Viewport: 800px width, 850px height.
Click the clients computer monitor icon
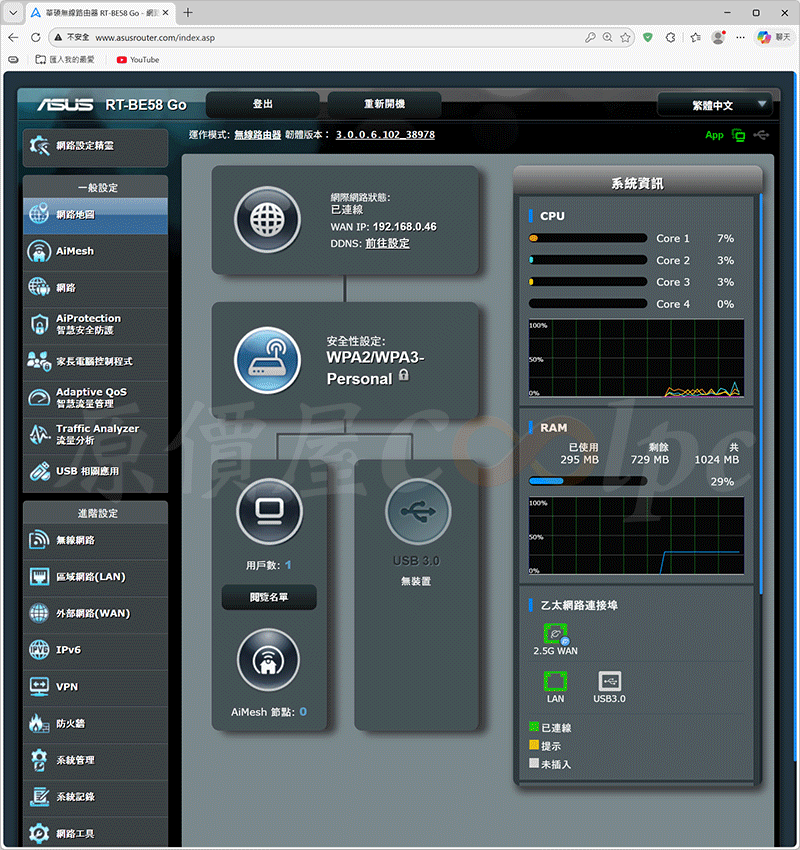tap(269, 511)
